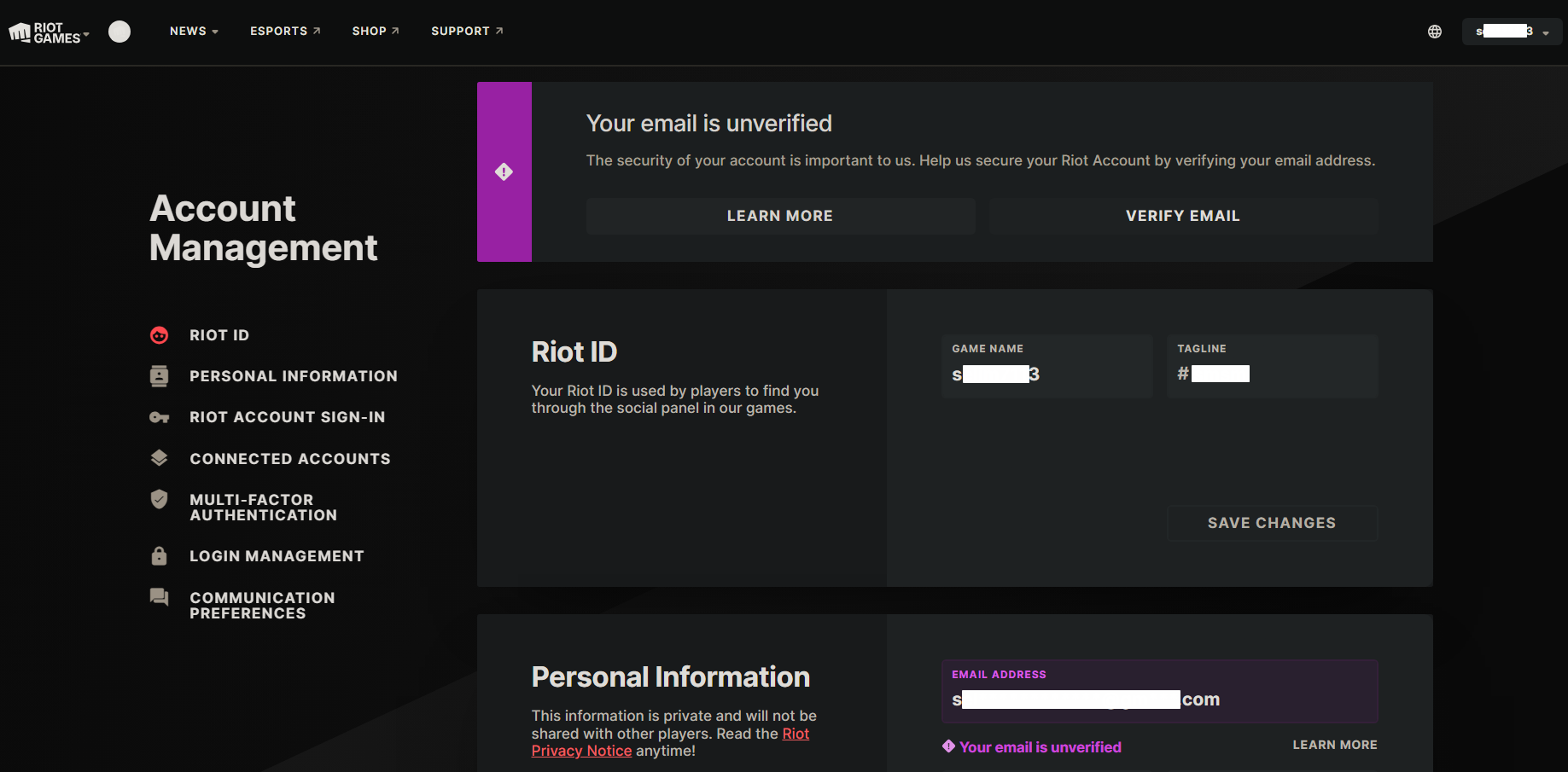This screenshot has height=772, width=1568.
Task: Open the account username dropdown
Action: [x=1512, y=32]
